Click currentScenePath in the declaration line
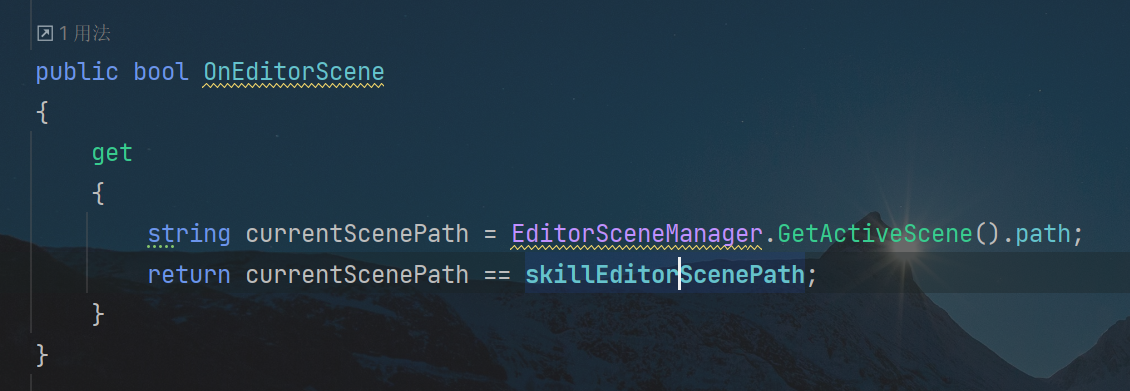 pos(357,234)
